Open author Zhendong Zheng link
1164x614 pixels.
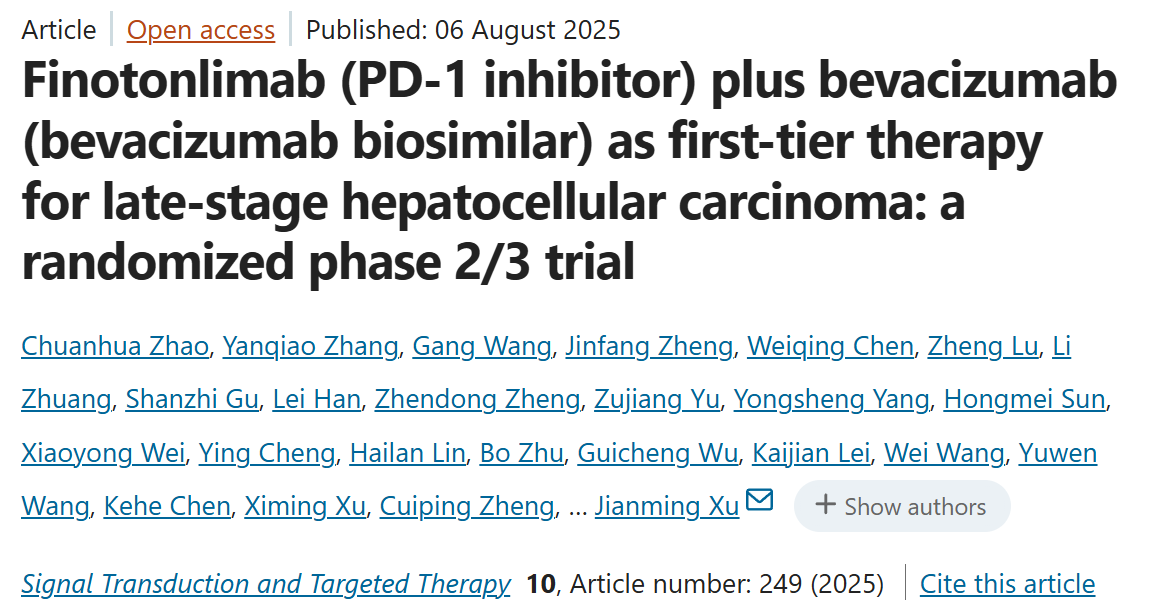pyautogui.click(x=477, y=399)
